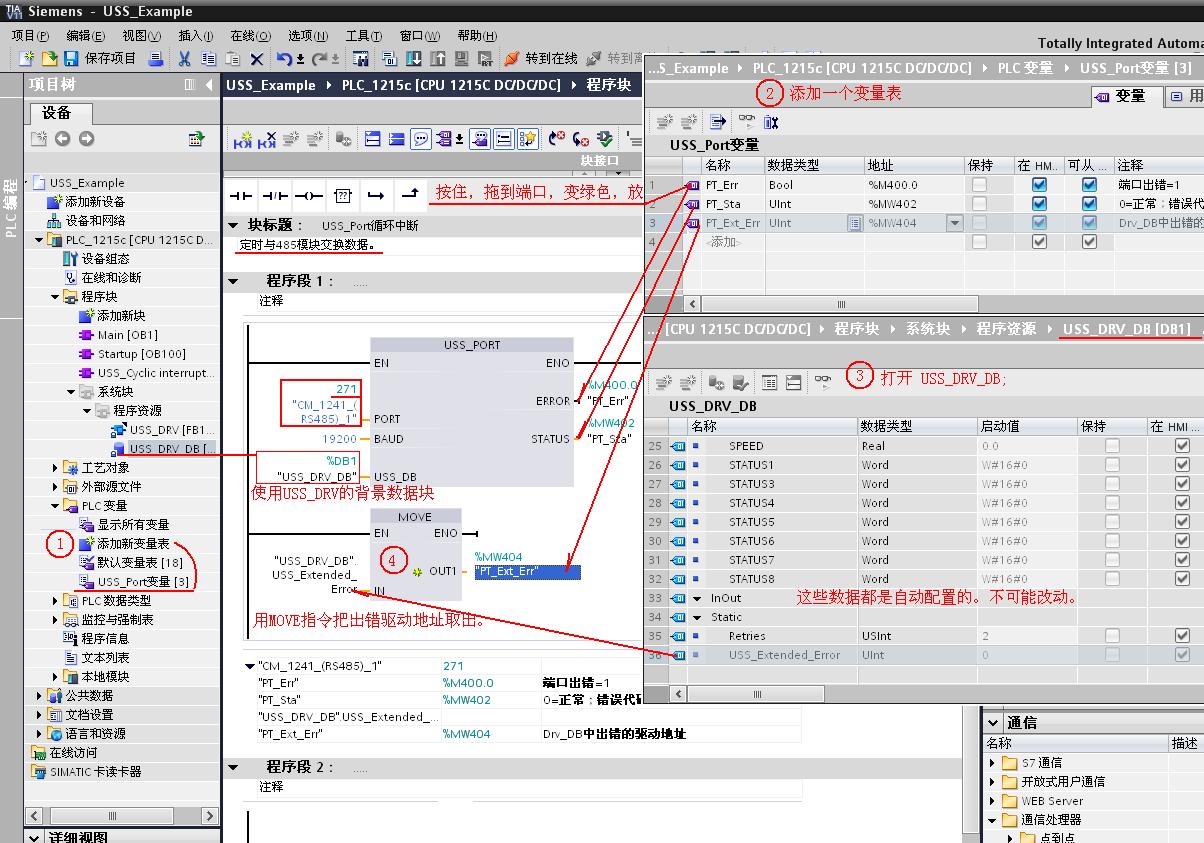
Task: Click the undo arrow icon
Action: (x=284, y=59)
